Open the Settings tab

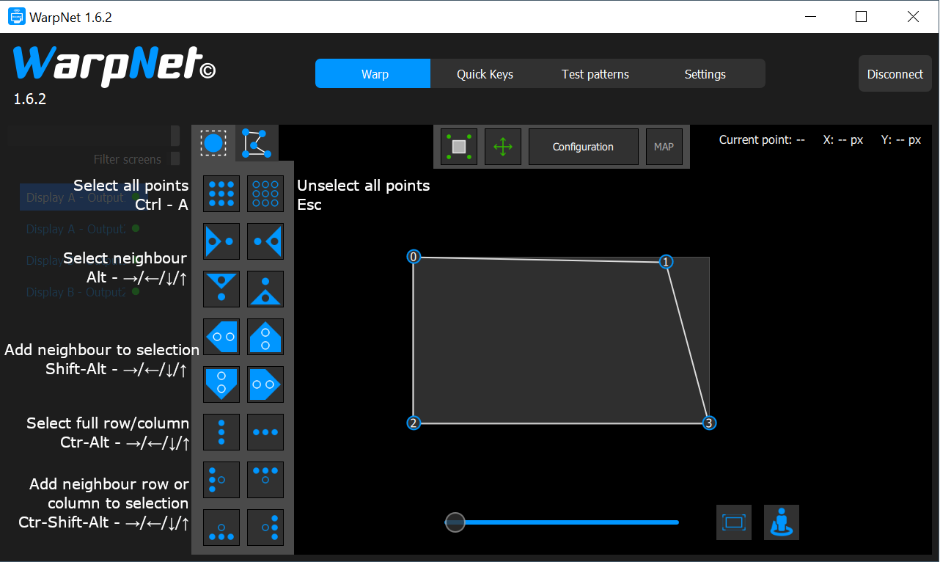(705, 74)
